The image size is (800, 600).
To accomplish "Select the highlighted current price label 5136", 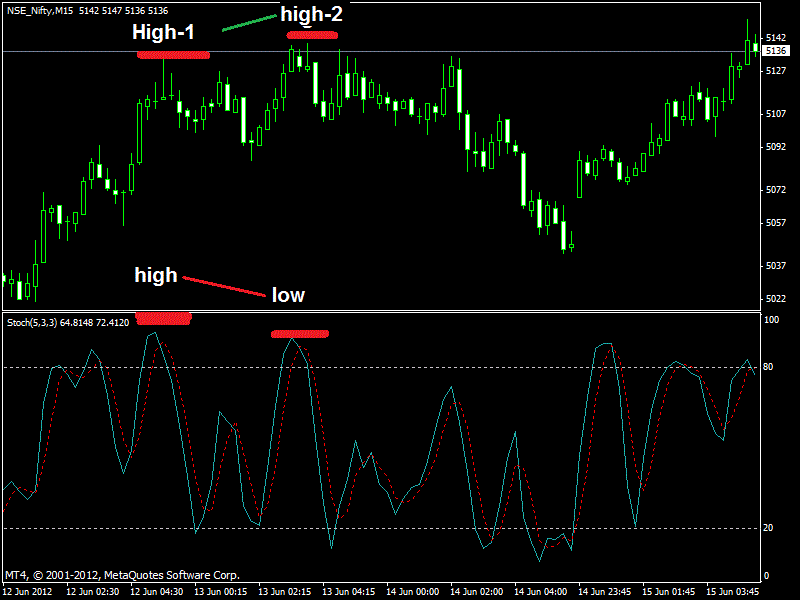I will pos(776,51).
